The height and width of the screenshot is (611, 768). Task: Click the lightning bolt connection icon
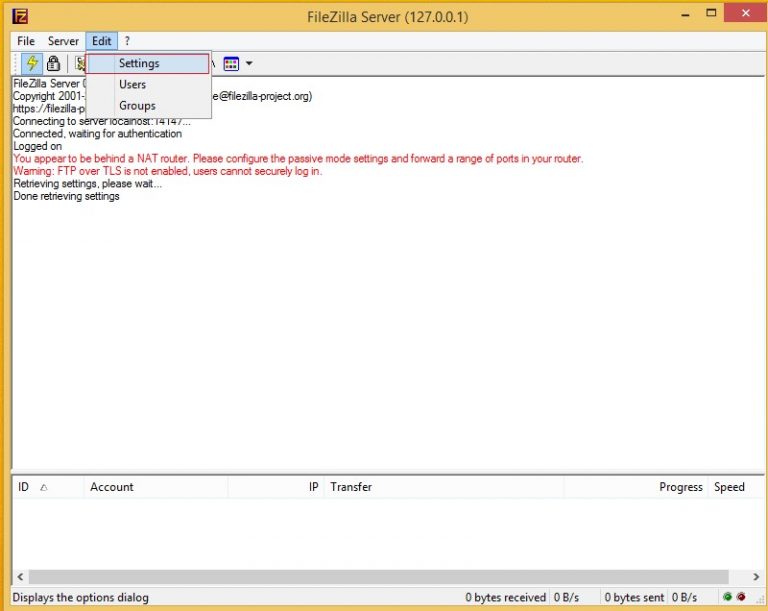click(x=31, y=63)
